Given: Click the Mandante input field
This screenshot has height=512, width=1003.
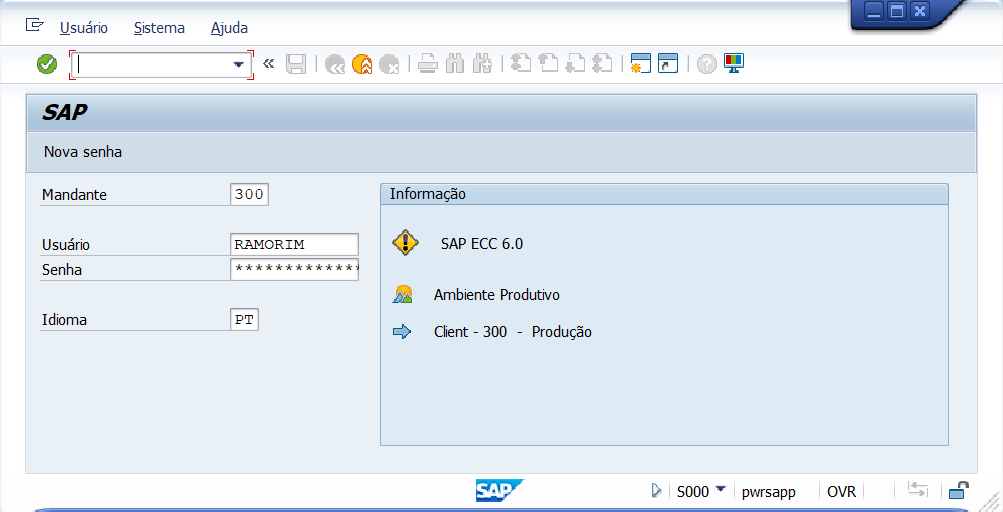Looking at the screenshot, I should [x=249, y=195].
